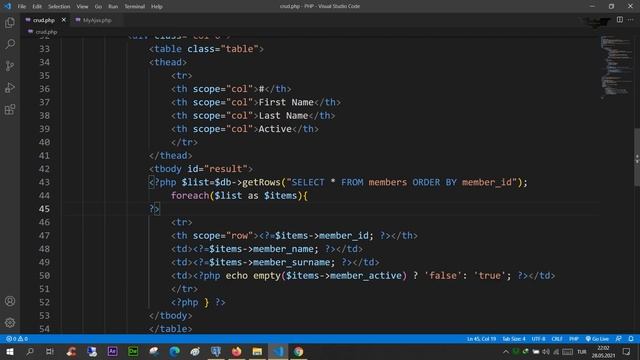
Task: Open the Edit menu
Action: pos(37,7)
